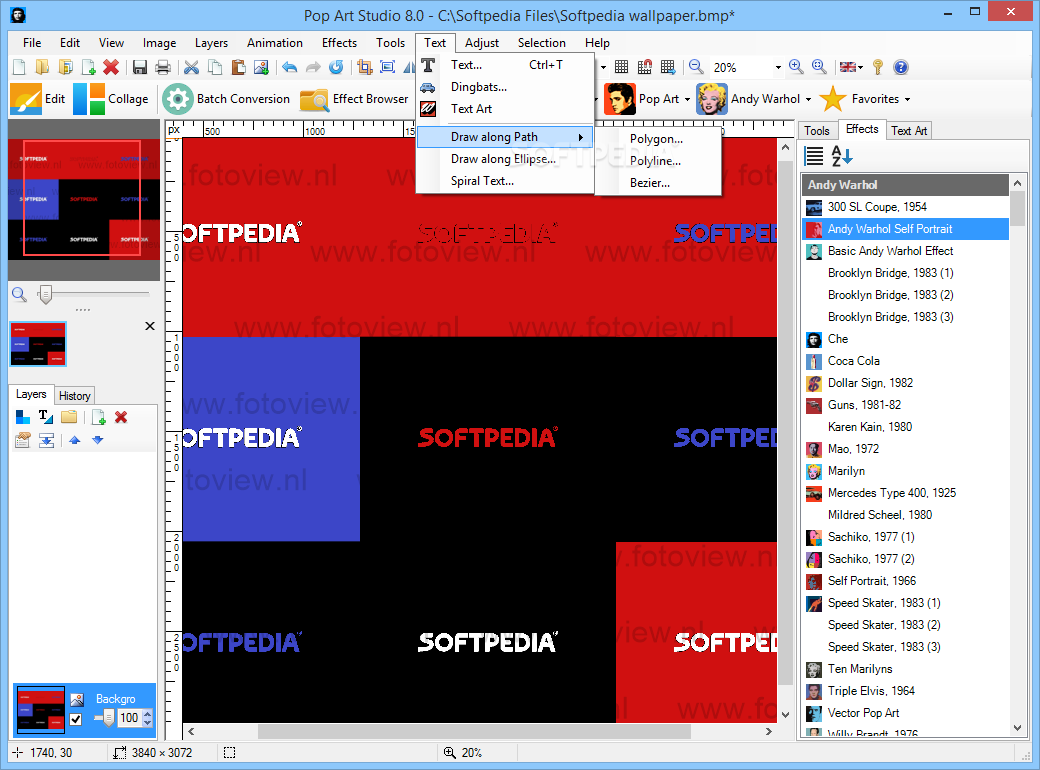
Task: Expand the Andy Warhol dropdown
Action: pyautogui.click(x=809, y=99)
